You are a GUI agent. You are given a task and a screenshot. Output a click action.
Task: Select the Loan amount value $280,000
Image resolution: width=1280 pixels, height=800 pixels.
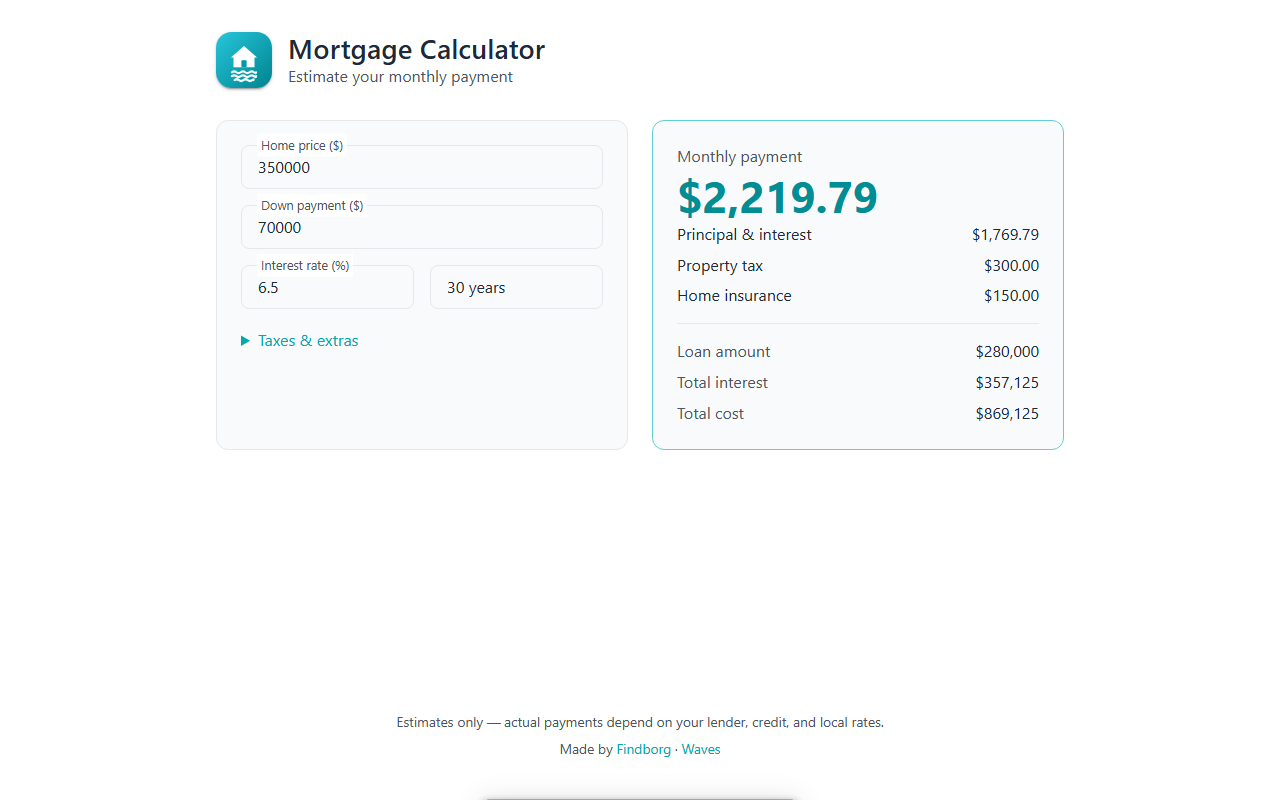coord(1007,352)
